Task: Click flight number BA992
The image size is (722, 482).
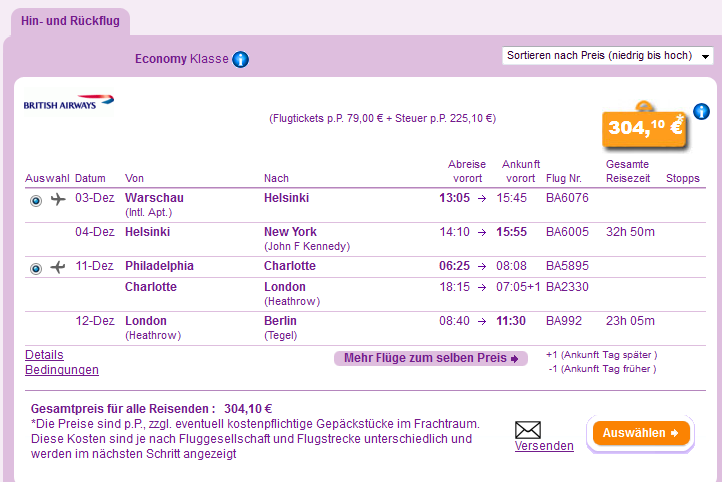Action: [x=564, y=321]
